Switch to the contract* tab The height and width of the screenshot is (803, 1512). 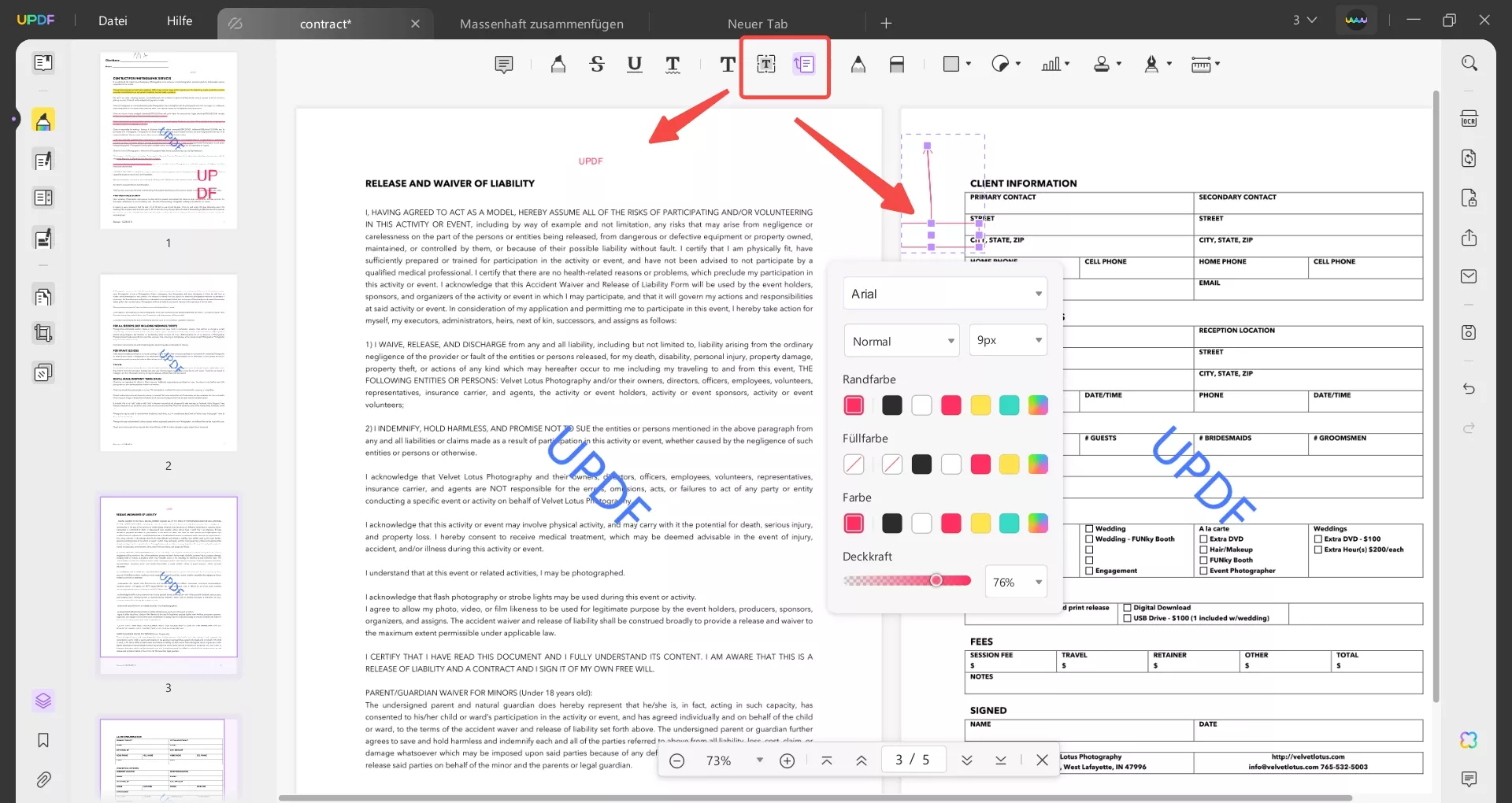(325, 24)
